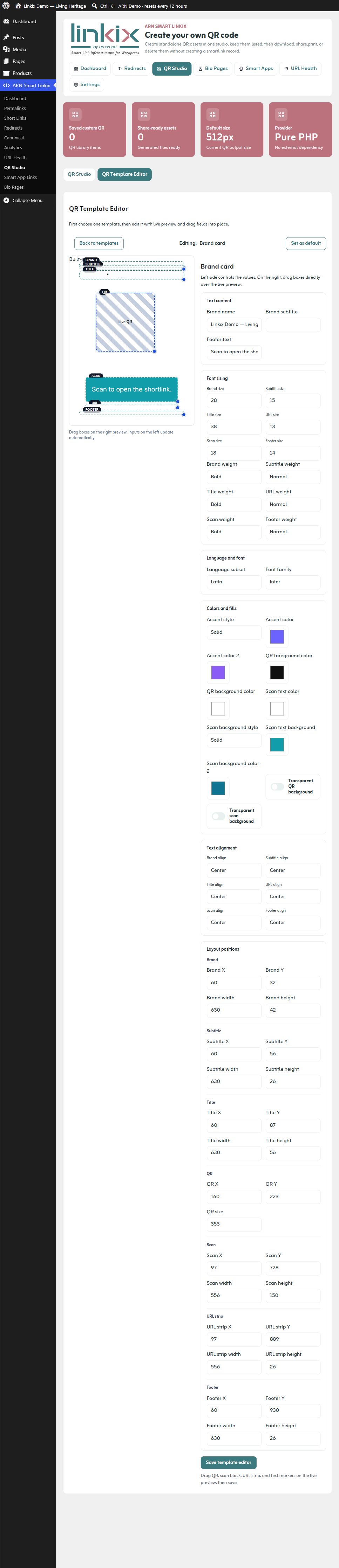Viewport: 339px width, 1568px height.
Task: Pick the Scan text background swatch
Action: pyautogui.click(x=277, y=744)
